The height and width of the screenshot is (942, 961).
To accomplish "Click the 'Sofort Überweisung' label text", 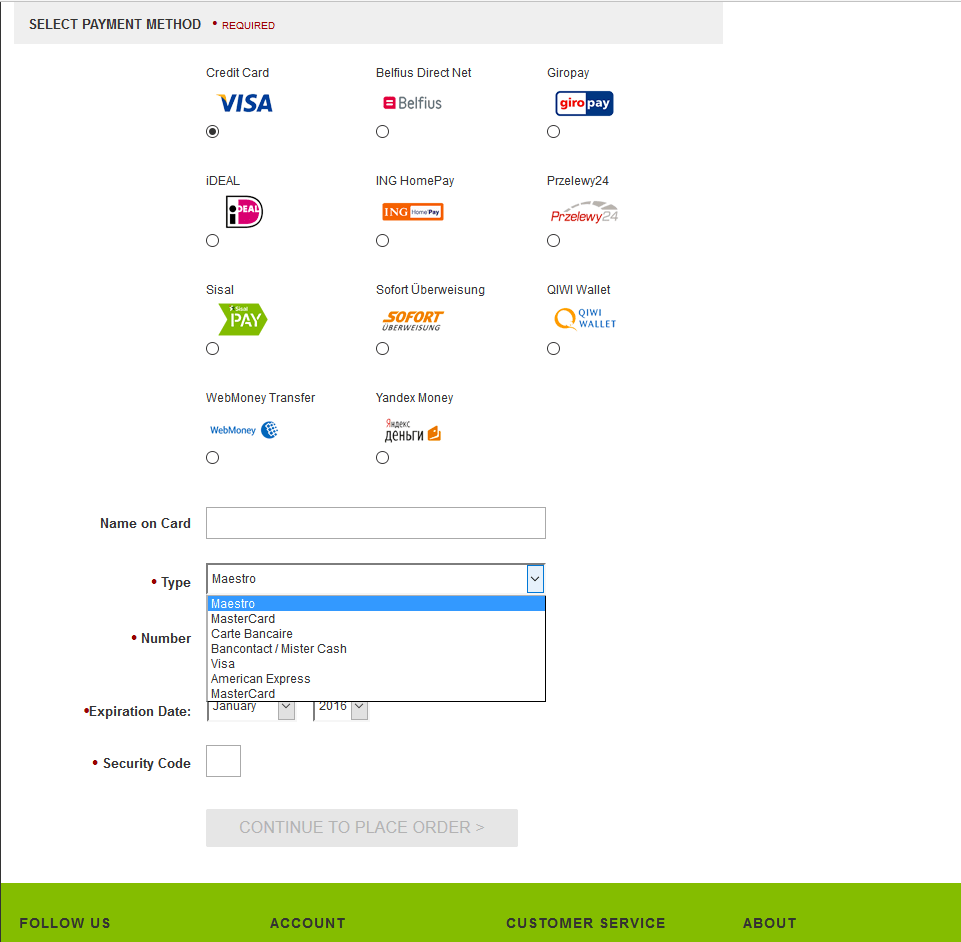I will pyautogui.click(x=430, y=290).
